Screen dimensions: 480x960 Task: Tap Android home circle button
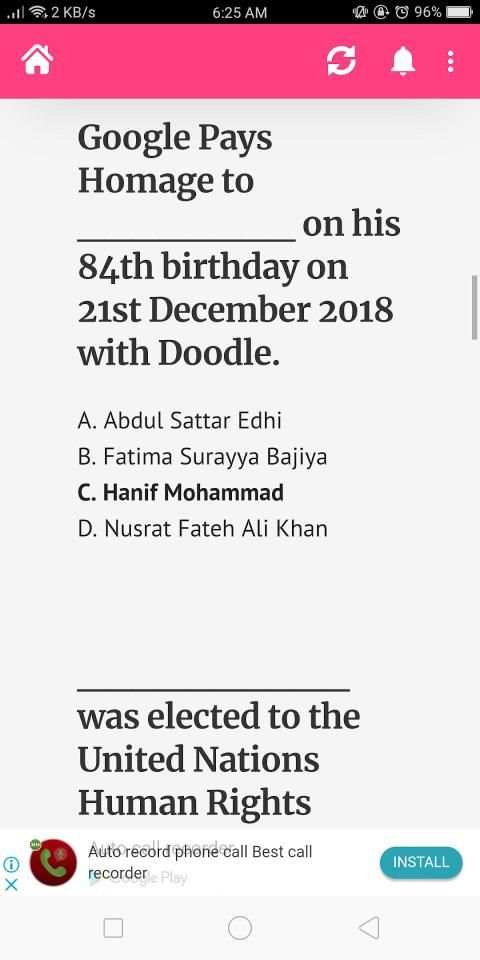[x=239, y=928]
